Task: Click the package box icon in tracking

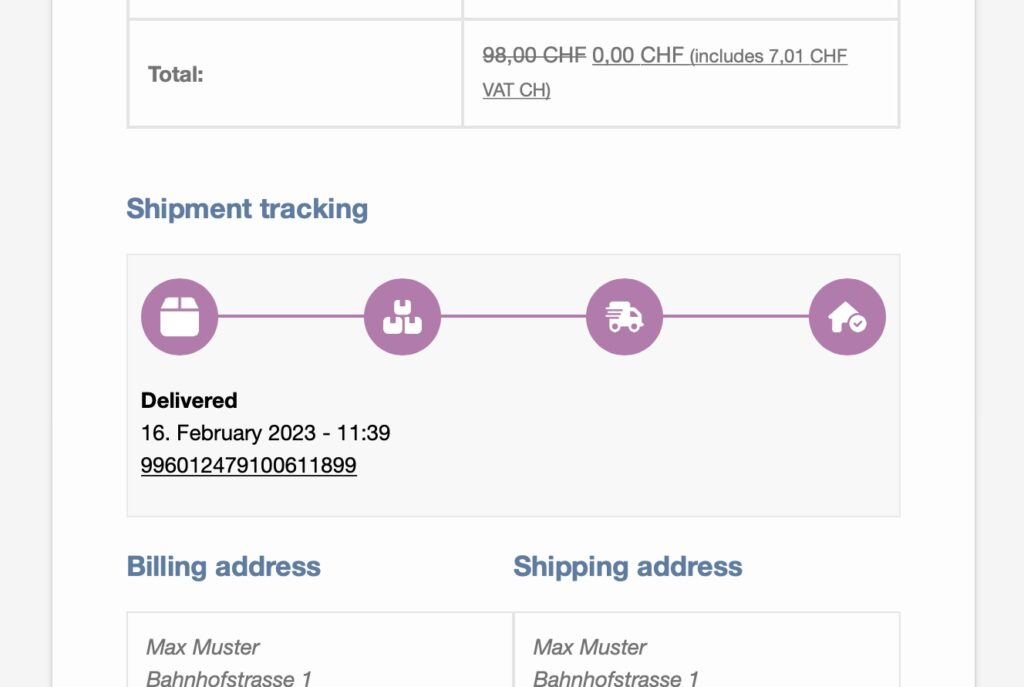Action: [179, 317]
